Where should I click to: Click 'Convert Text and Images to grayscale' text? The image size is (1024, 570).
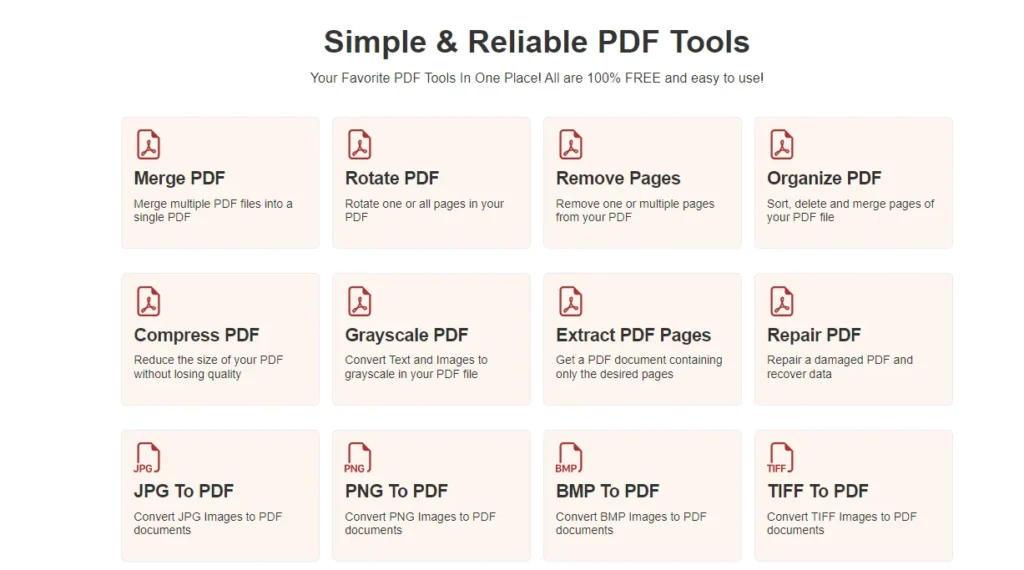pos(416,367)
